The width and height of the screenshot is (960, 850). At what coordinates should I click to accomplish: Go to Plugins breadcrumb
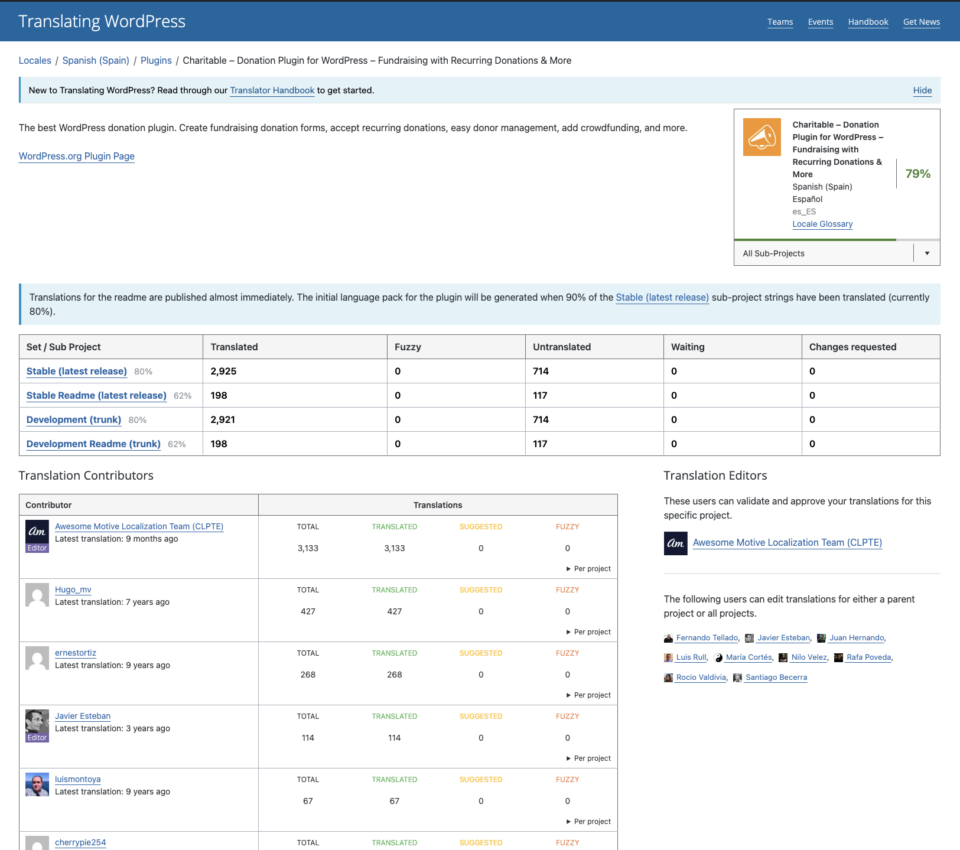pos(156,61)
